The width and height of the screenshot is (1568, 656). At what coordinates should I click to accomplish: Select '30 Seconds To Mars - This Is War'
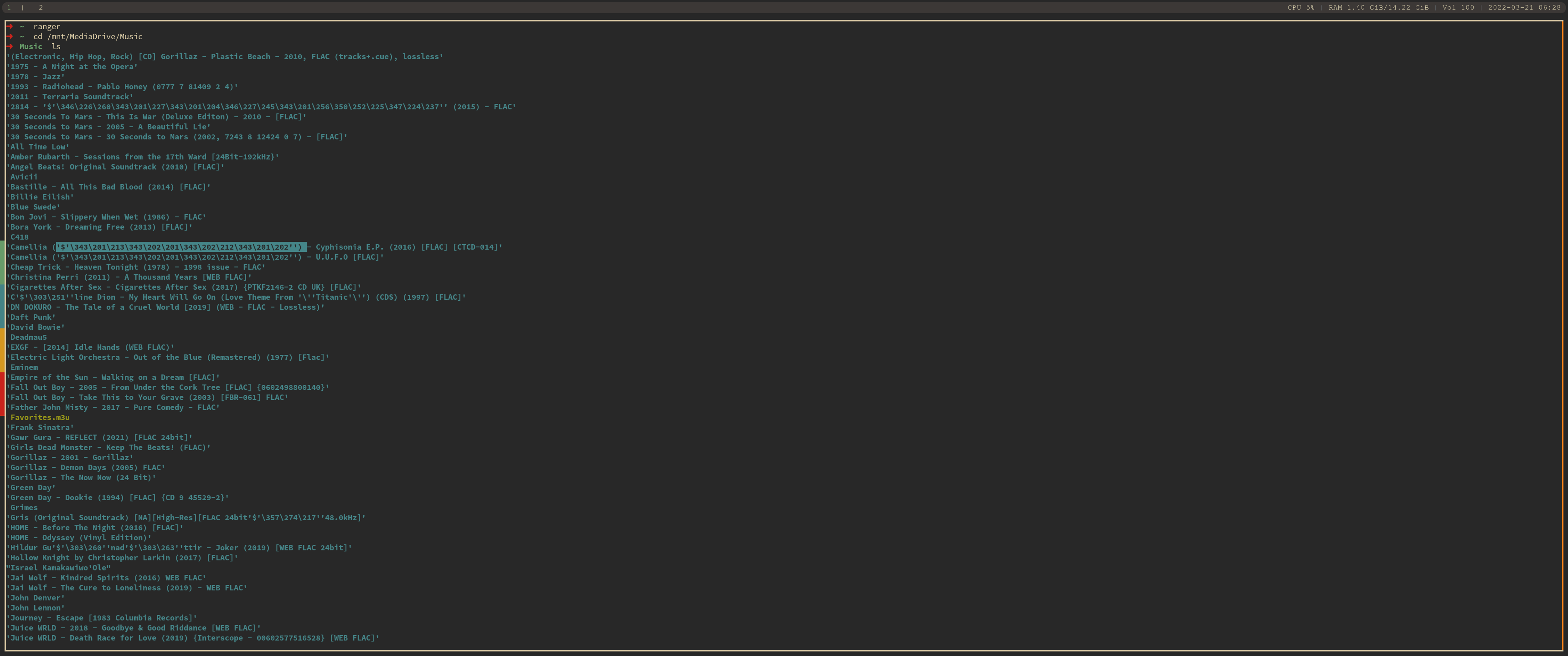pyautogui.click(x=156, y=117)
